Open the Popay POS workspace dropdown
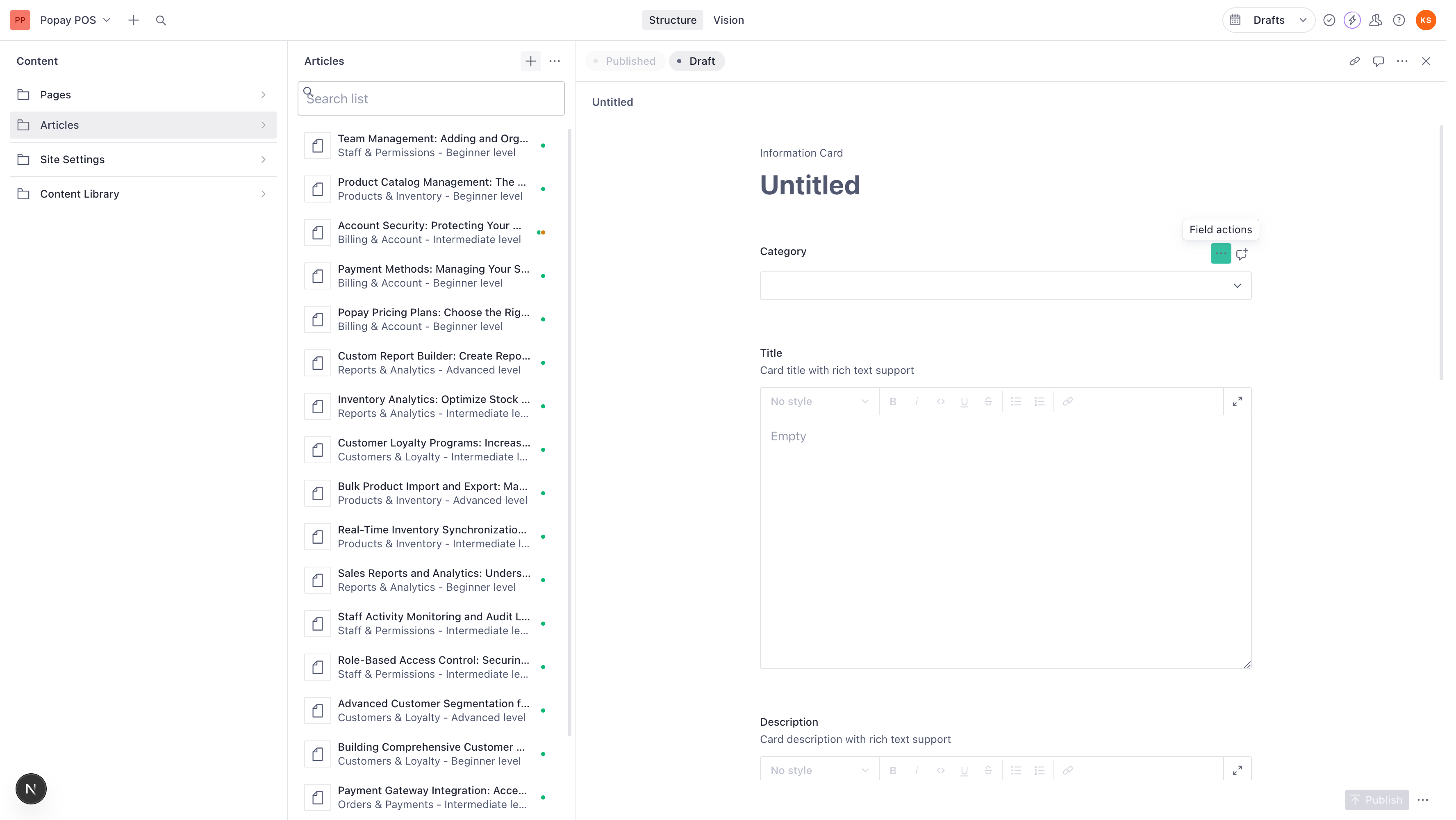This screenshot has width=1456, height=820. pyautogui.click(x=75, y=20)
